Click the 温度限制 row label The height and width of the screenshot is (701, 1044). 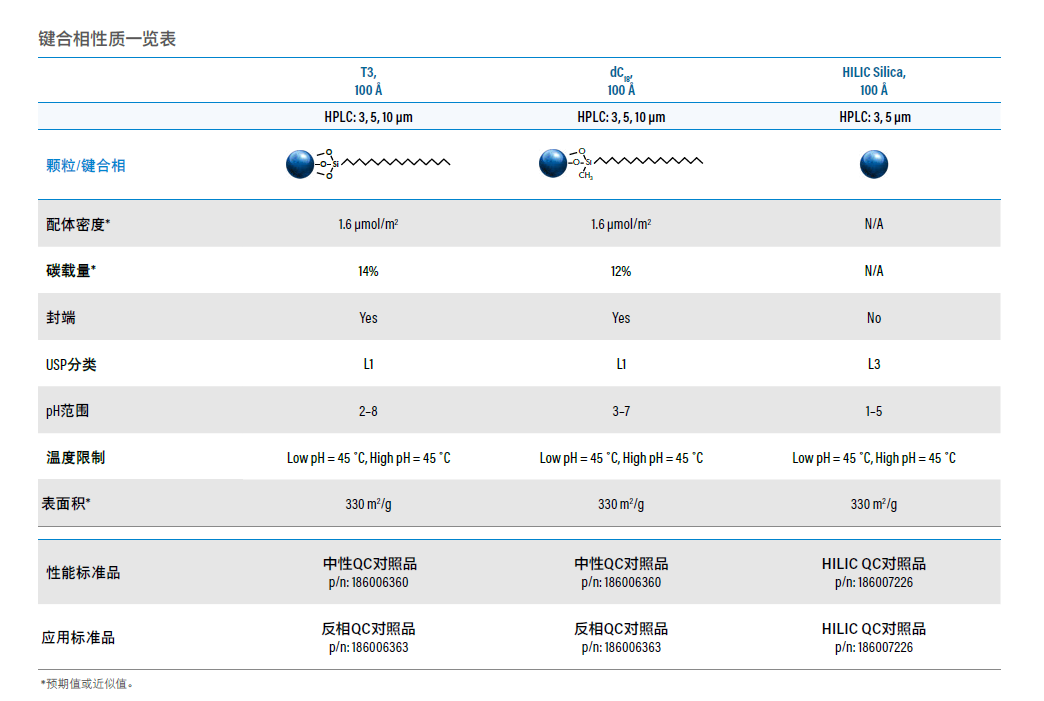pyautogui.click(x=75, y=457)
